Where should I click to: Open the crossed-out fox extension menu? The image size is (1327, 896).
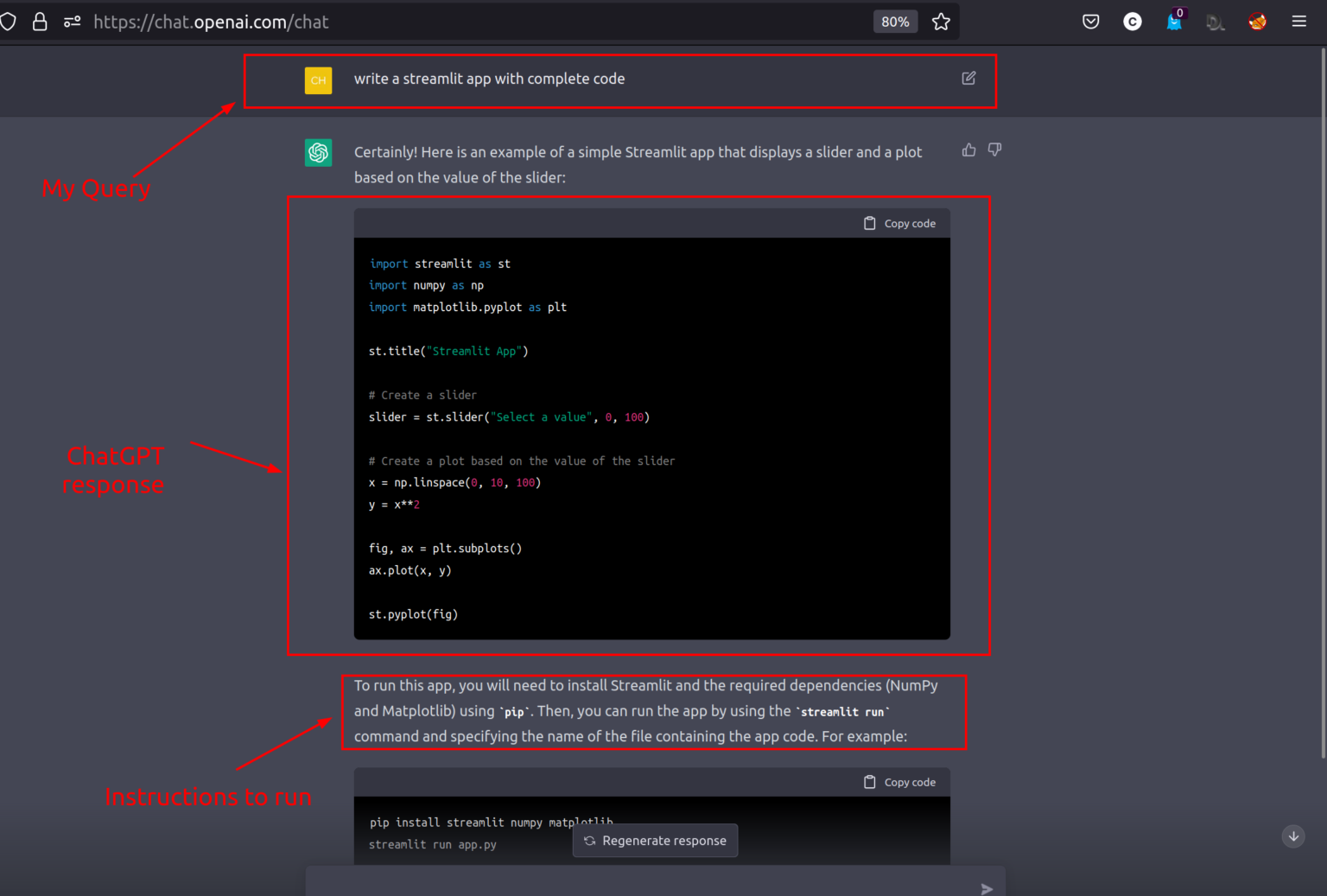click(x=1257, y=21)
